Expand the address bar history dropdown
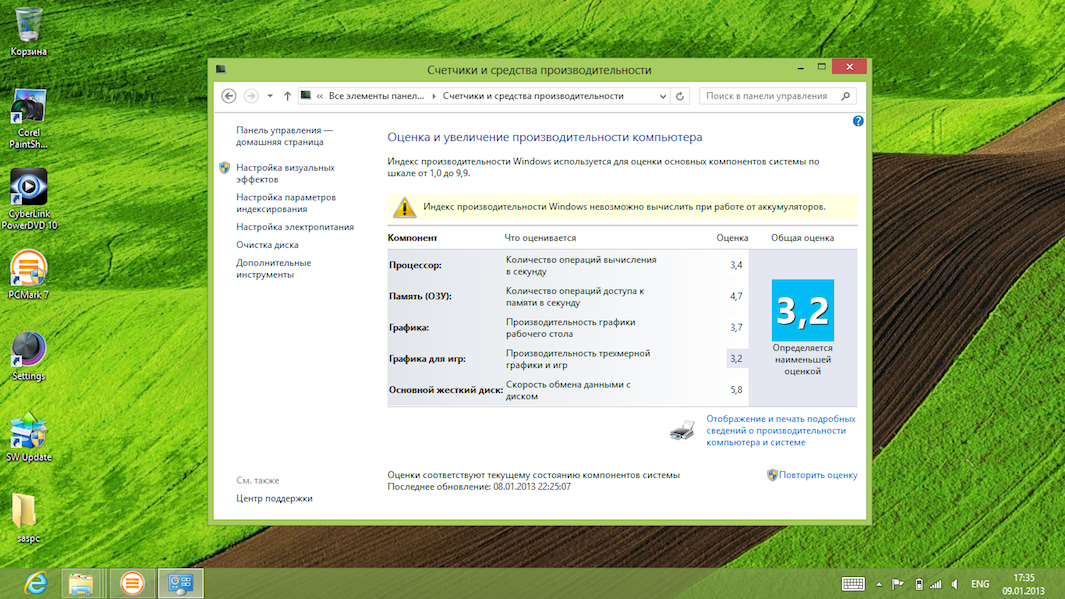The height and width of the screenshot is (599, 1065). pyautogui.click(x=662, y=96)
